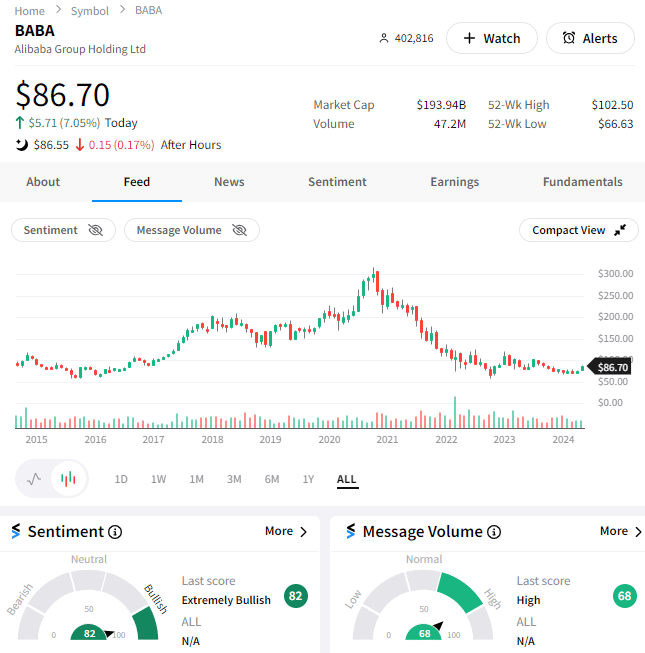Go to Home breadcrumb link

(30, 10)
